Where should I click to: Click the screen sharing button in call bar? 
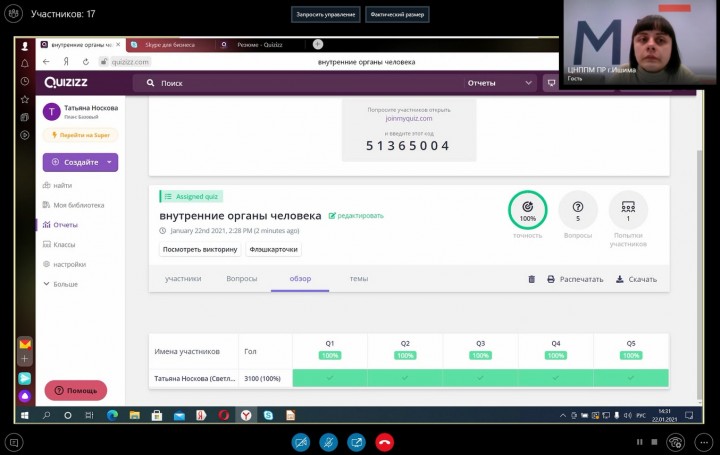coord(356,441)
